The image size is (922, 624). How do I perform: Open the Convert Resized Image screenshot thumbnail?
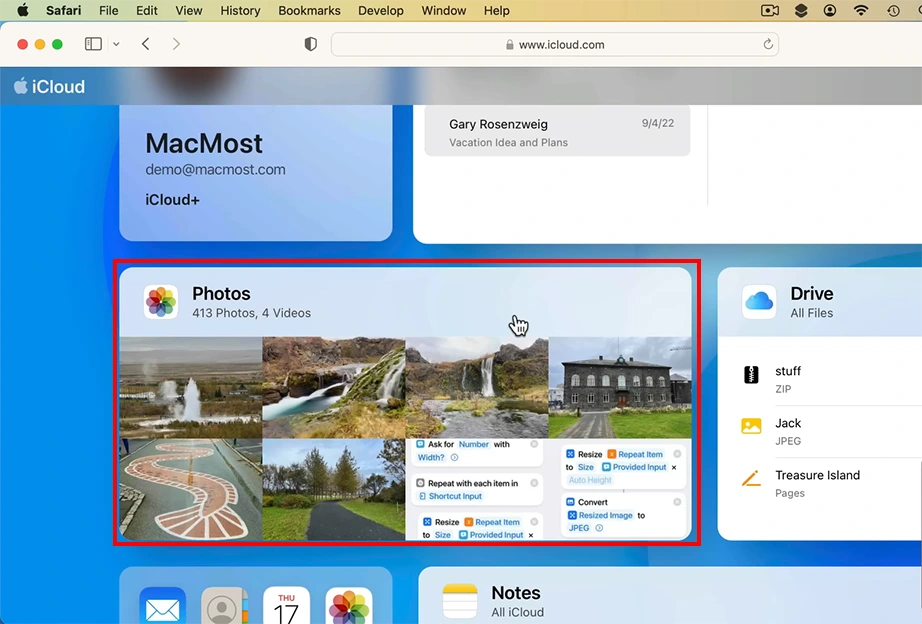click(620, 489)
